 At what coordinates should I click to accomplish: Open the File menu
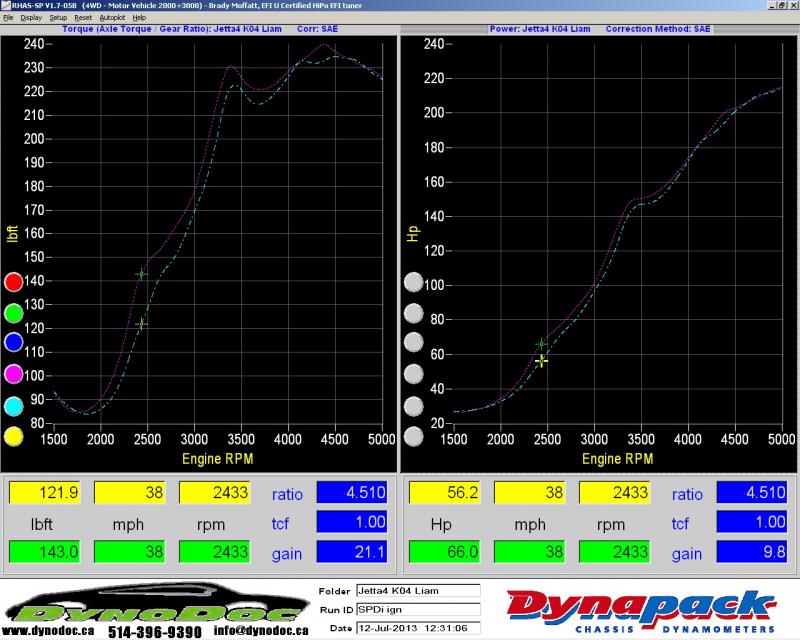pos(9,18)
